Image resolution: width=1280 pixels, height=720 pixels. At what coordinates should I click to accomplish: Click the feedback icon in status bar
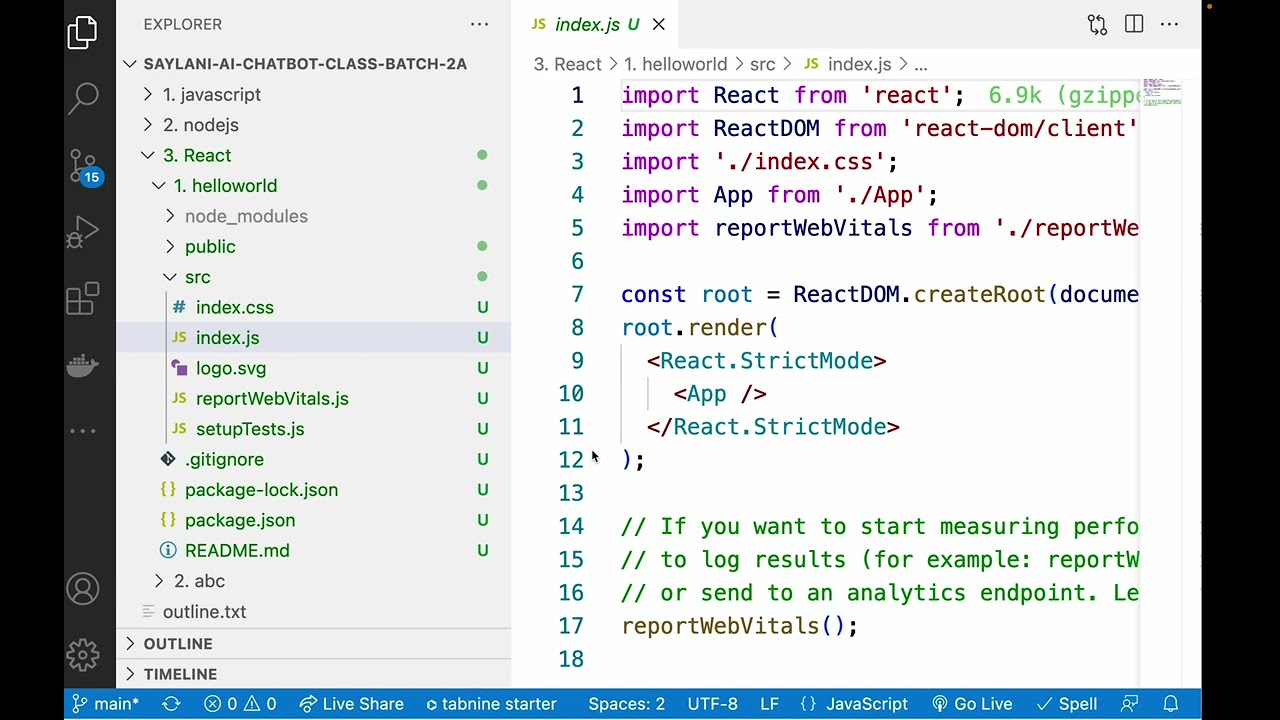[x=1130, y=704]
